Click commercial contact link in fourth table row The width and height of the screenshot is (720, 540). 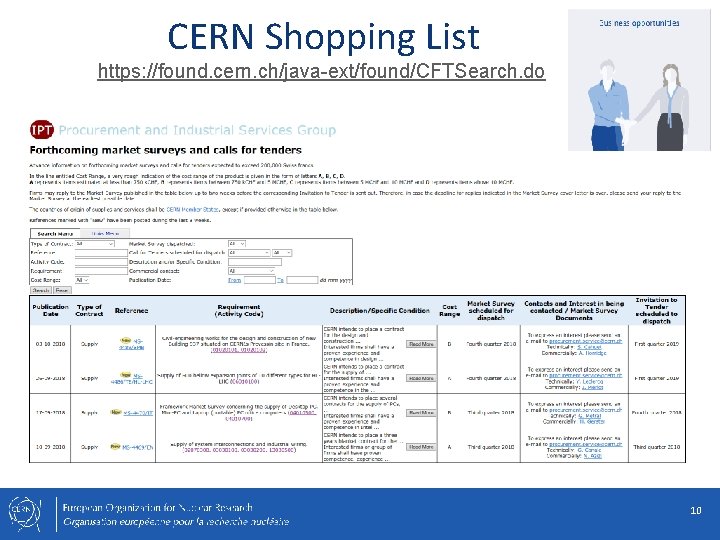pyautogui.click(x=592, y=456)
